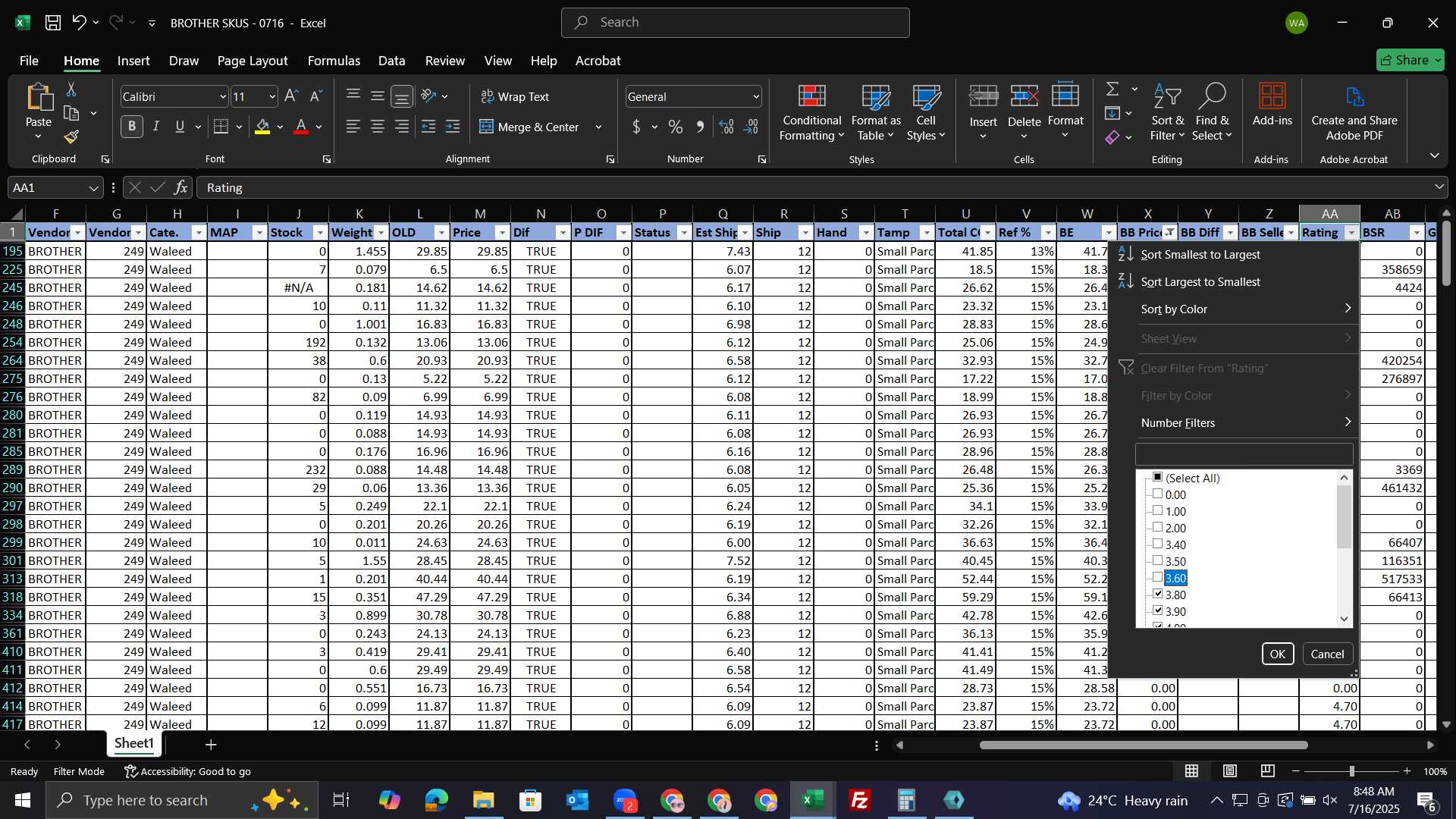Click the Underline icon
Screen dimensions: 1456x819
[180, 127]
